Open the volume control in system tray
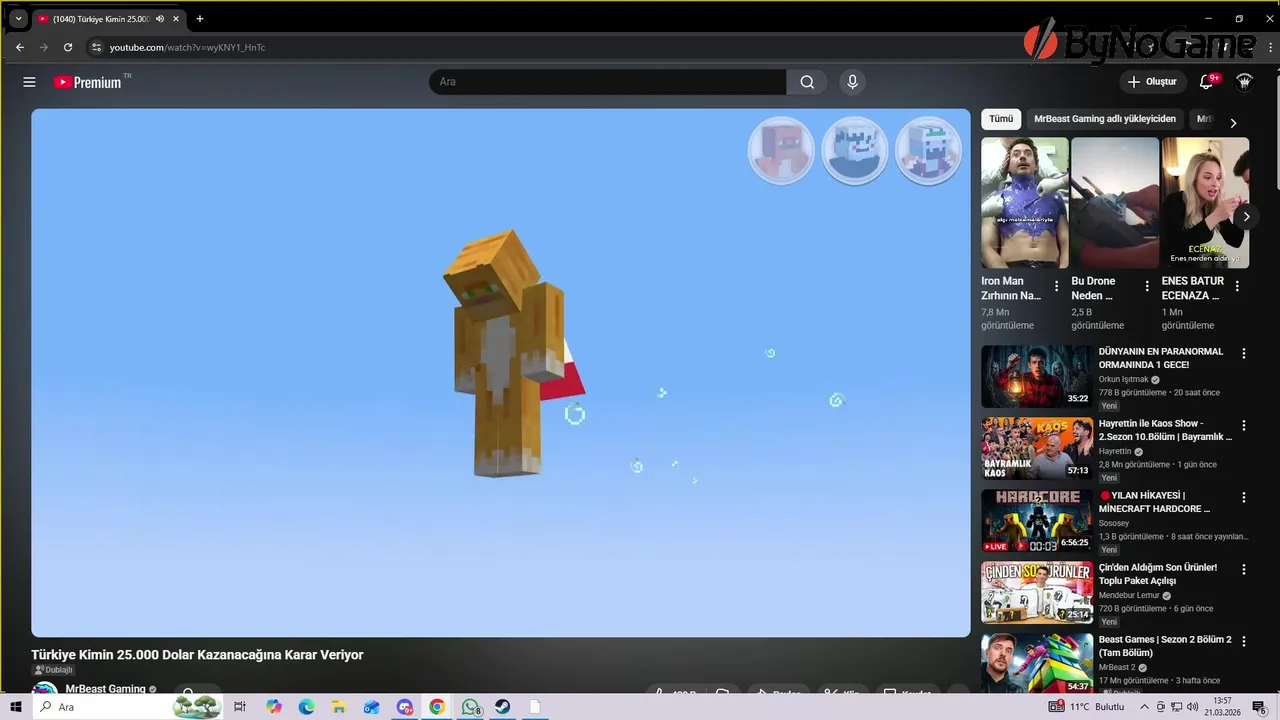 (1192, 707)
